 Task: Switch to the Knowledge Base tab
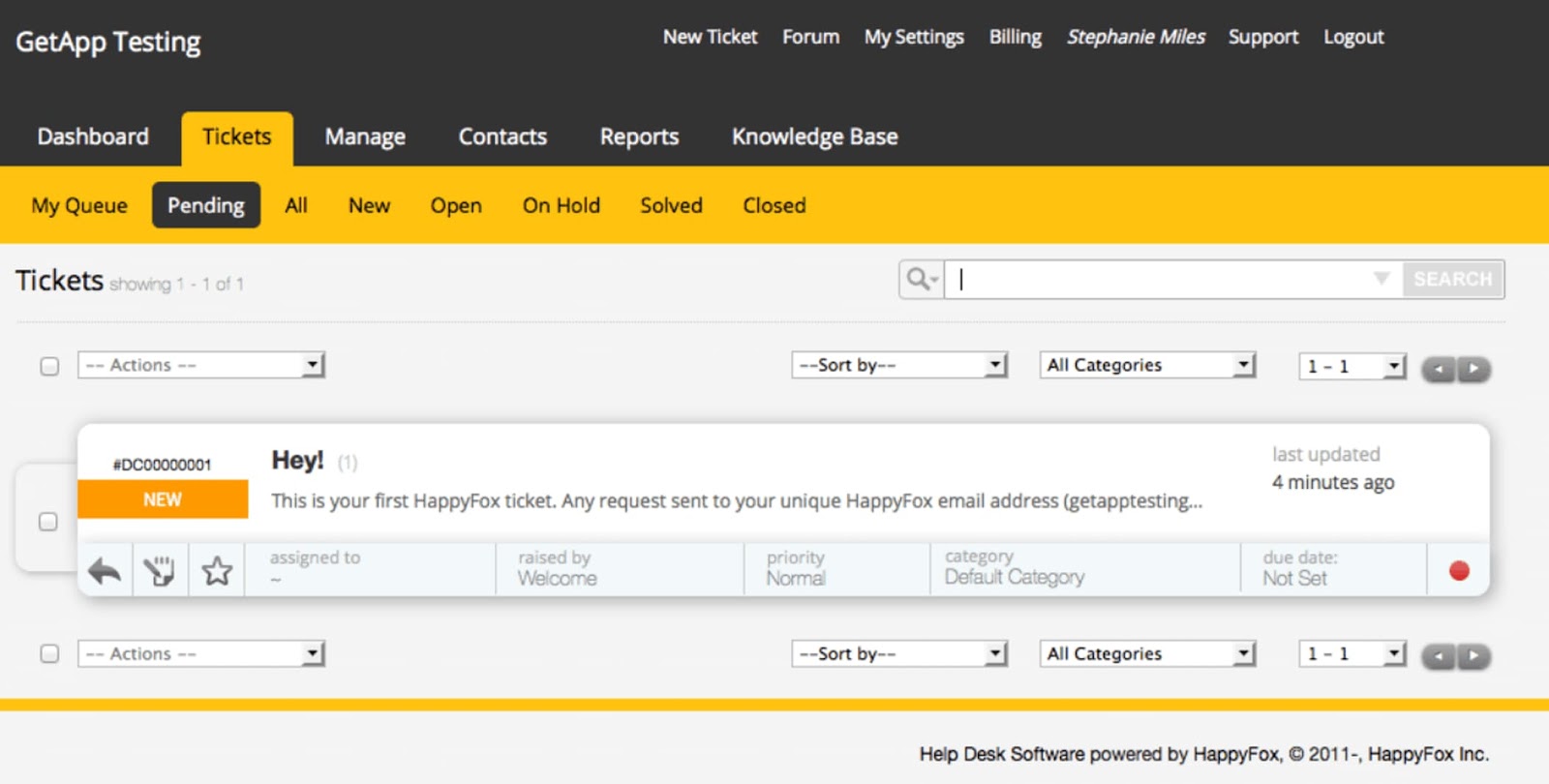(814, 136)
